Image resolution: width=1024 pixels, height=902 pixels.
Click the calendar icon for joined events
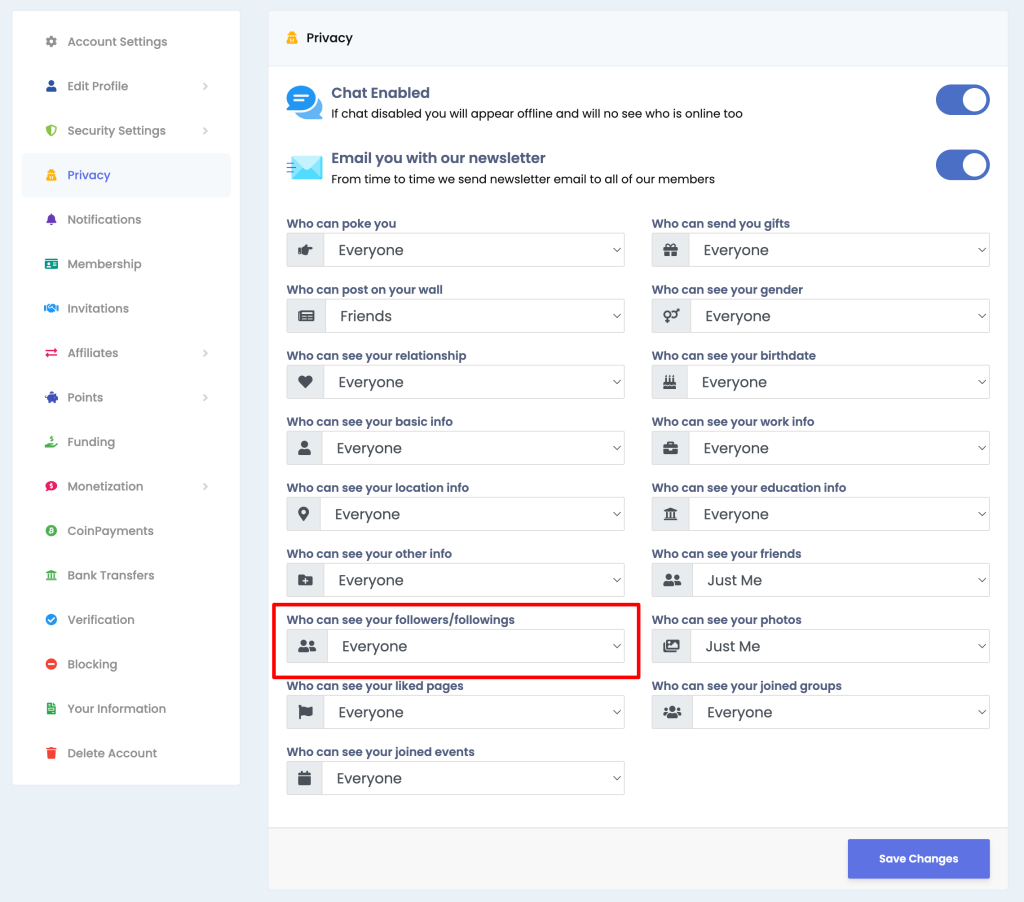pyautogui.click(x=304, y=778)
